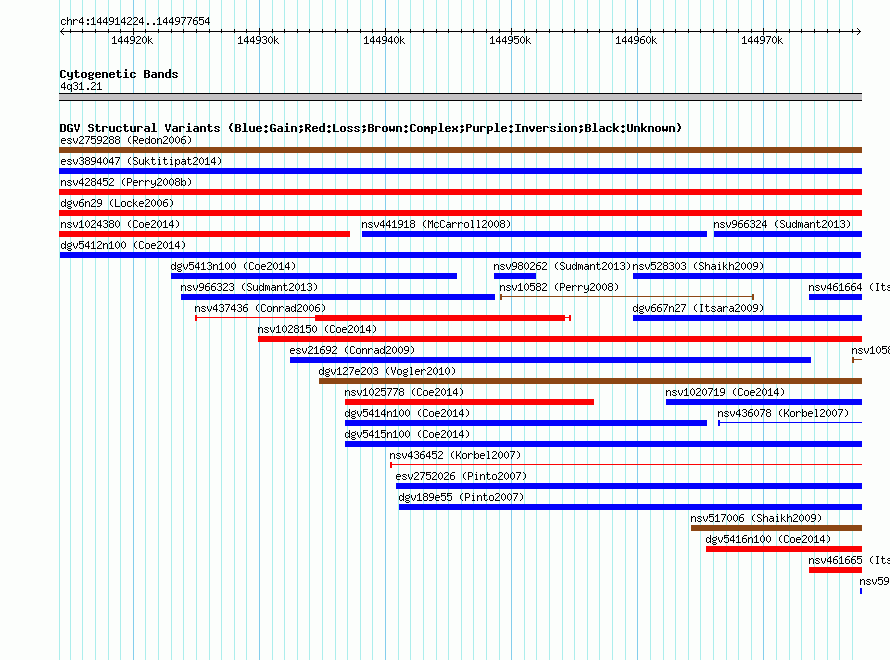Select the gray 4q31.21 cytogenetic band bar
This screenshot has width=890, height=660.
coord(460,97)
